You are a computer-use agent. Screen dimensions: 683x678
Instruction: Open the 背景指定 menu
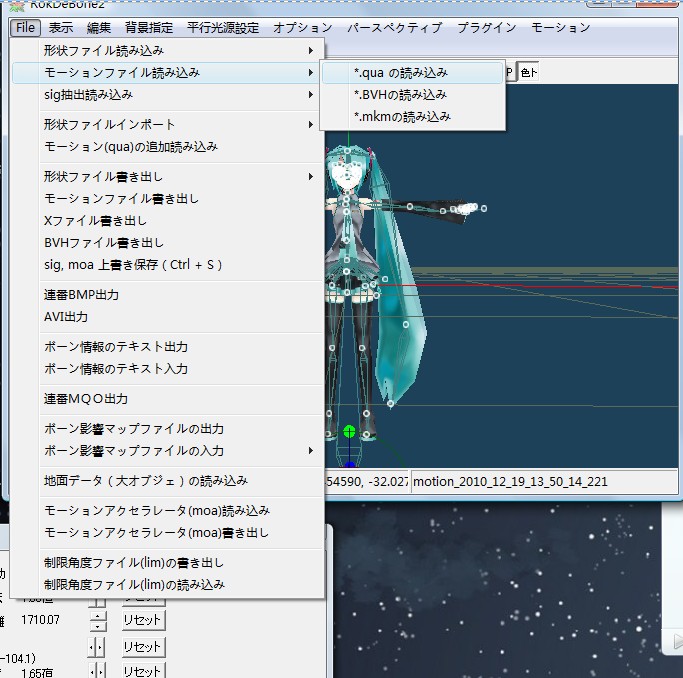[149, 28]
